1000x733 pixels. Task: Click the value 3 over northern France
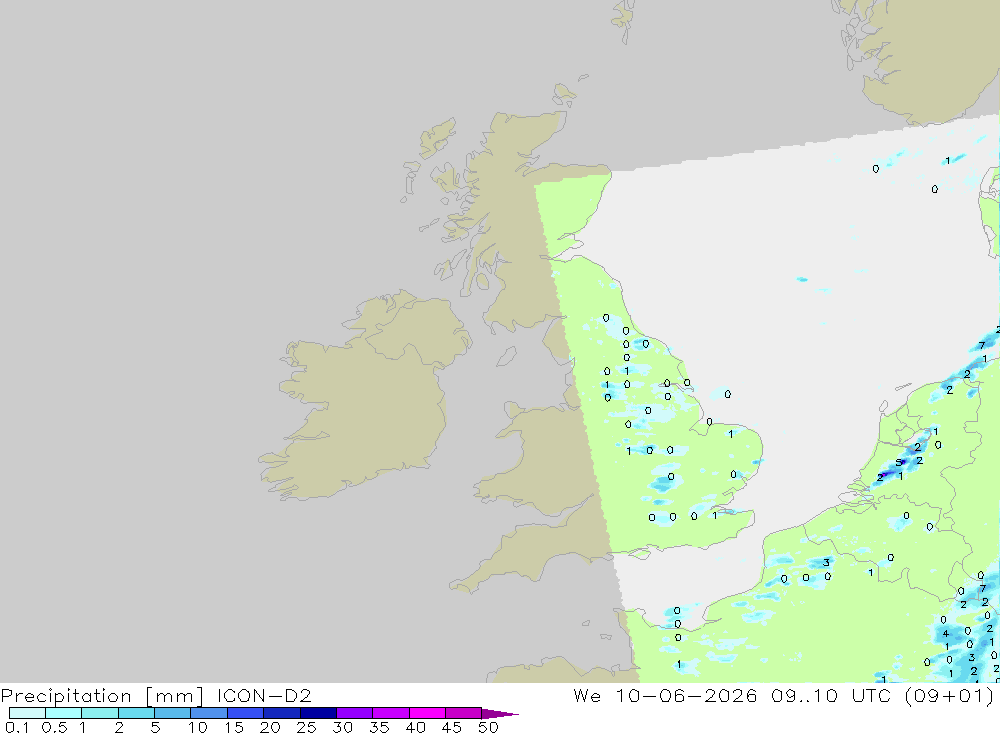[x=826, y=563]
